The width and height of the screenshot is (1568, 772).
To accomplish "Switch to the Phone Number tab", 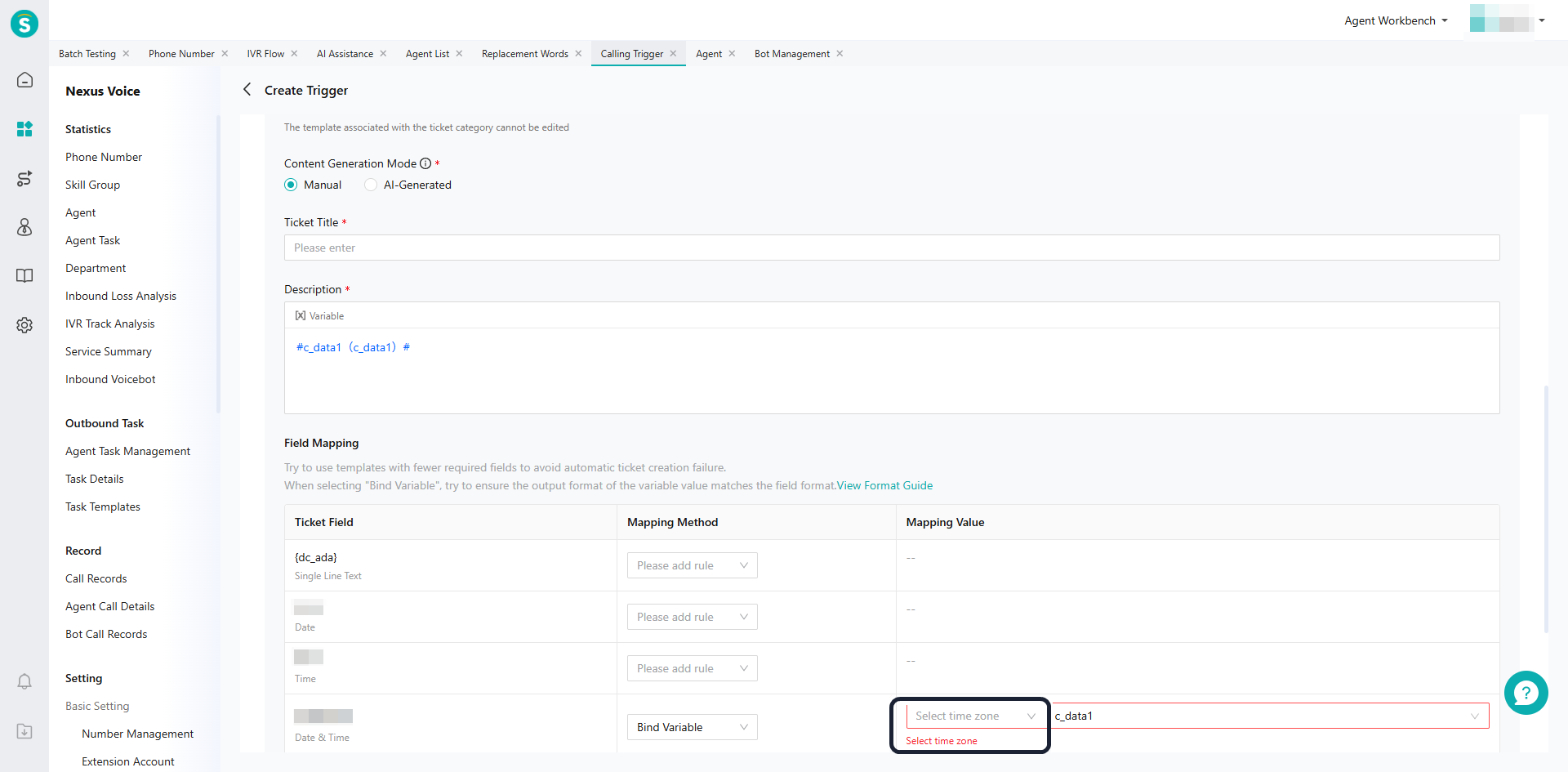I will [181, 54].
